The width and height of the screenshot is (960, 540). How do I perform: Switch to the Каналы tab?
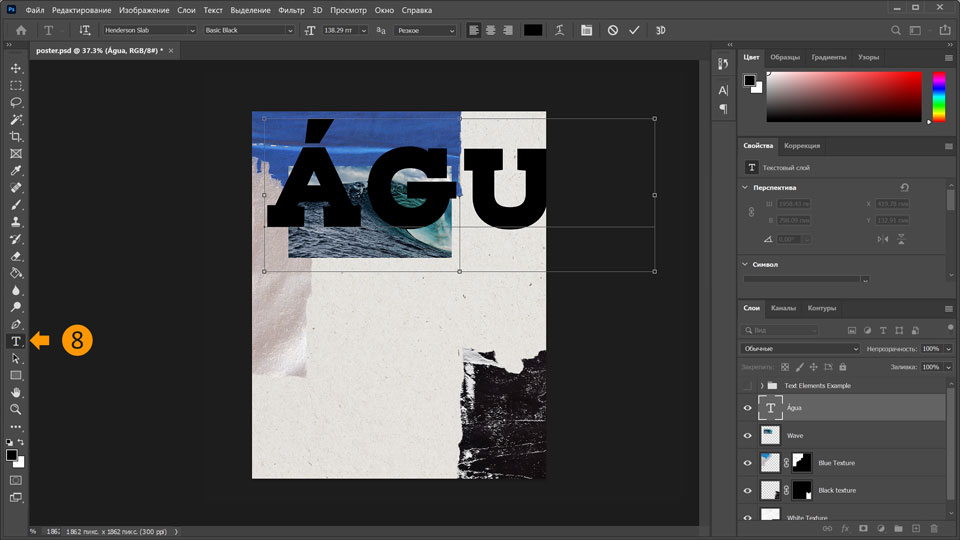point(783,308)
